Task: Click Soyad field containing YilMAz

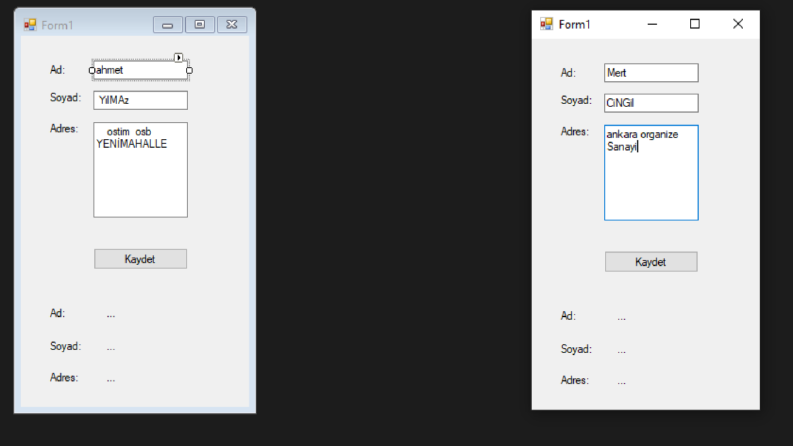Action: click(141, 100)
